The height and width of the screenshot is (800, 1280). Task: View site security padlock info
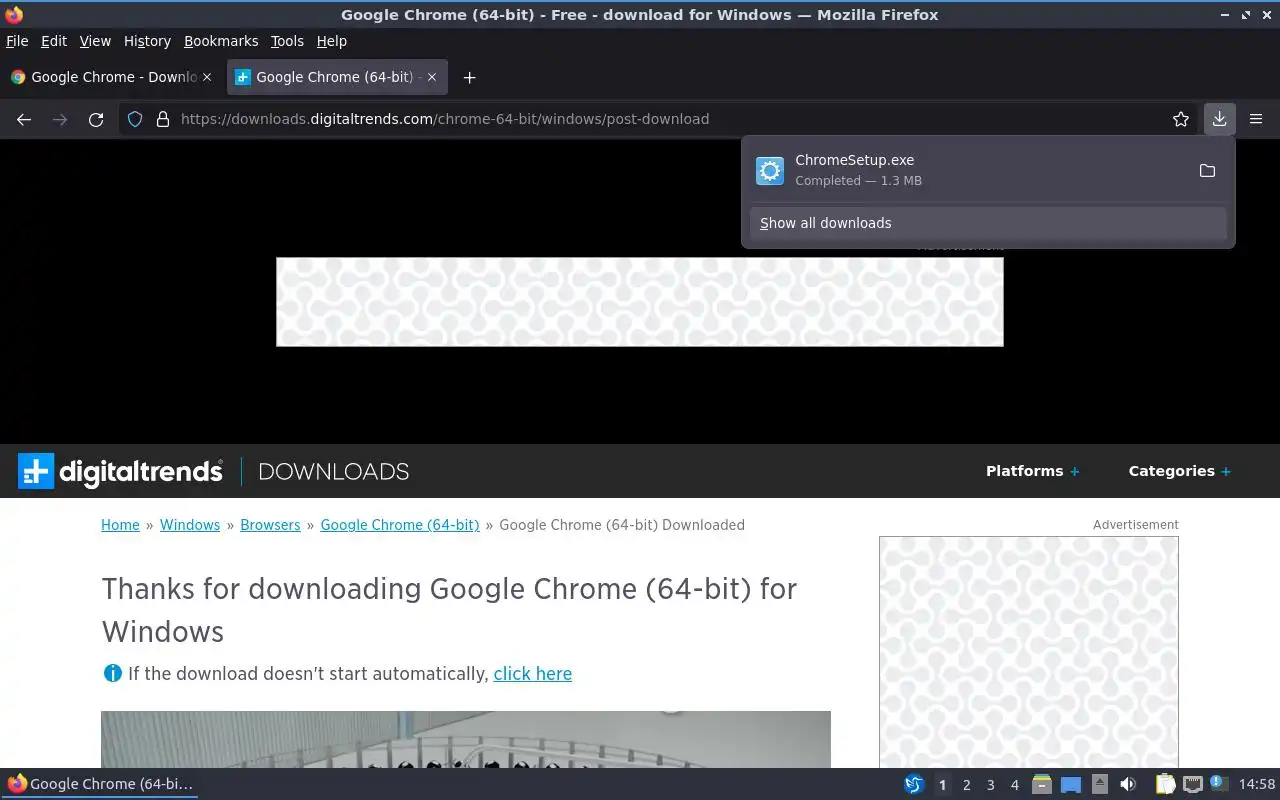tap(163, 119)
